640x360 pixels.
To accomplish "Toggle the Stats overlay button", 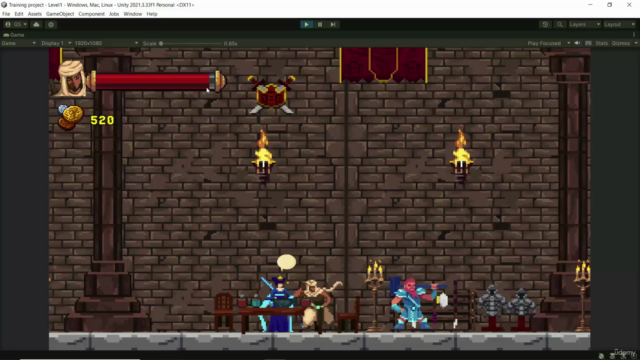I will point(602,43).
